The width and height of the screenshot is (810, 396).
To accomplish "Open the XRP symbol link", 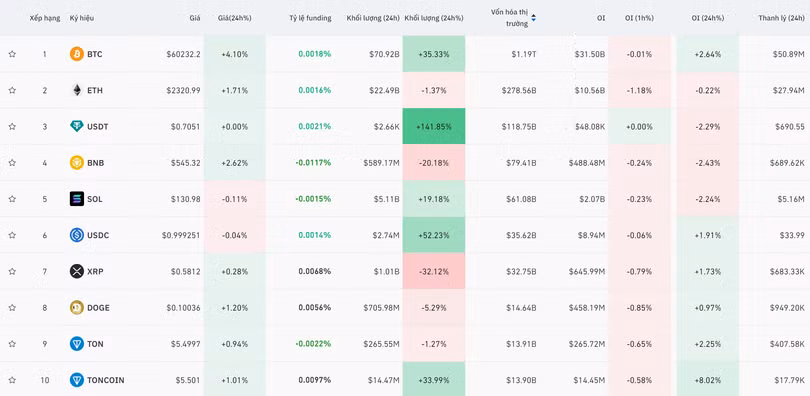I will [x=95, y=271].
